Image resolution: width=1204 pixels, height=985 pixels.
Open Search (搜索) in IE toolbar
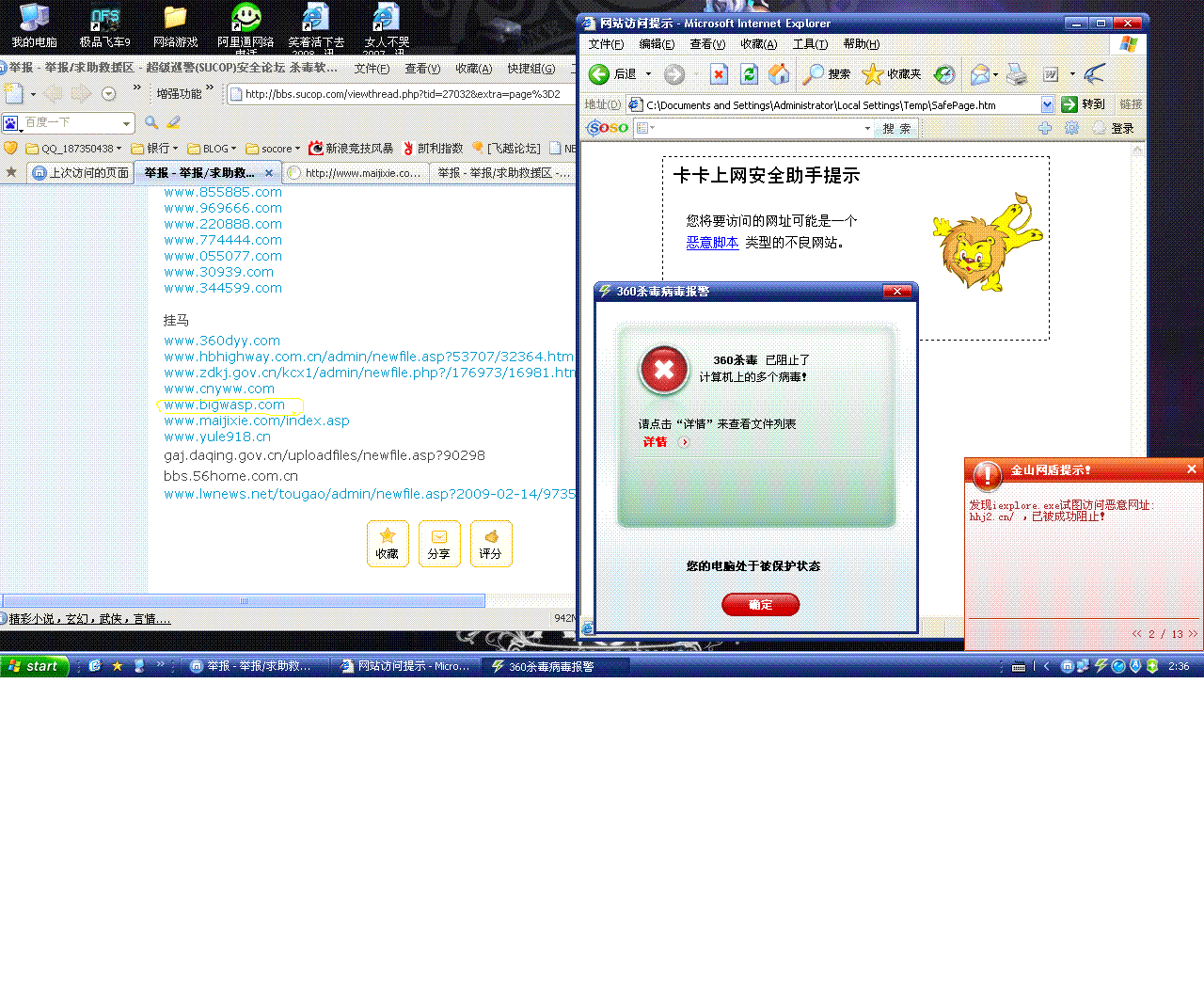coord(827,74)
